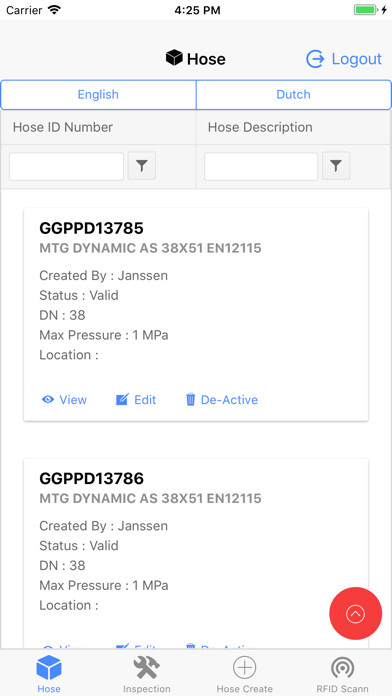Click the Wi-Fi indicator in status bar
Viewport: 392px width, 696px height.
[x=55, y=10]
